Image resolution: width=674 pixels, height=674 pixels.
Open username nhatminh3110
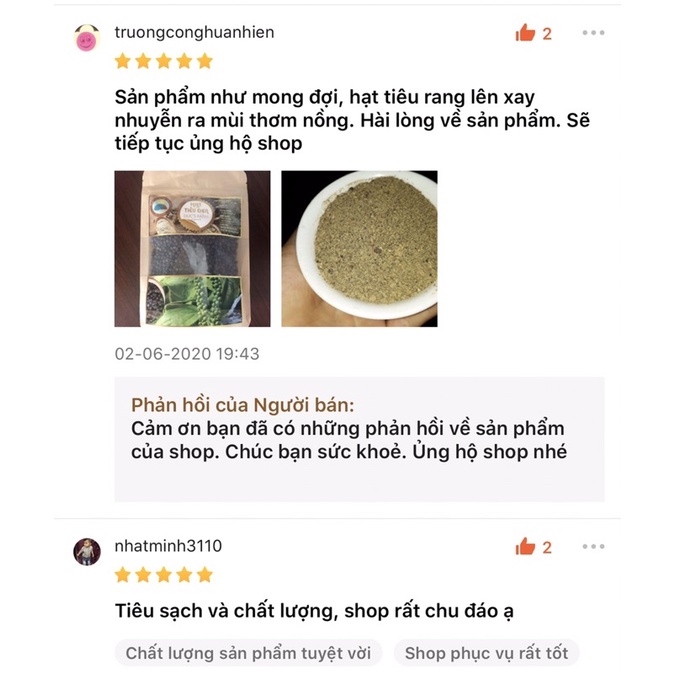tap(168, 546)
